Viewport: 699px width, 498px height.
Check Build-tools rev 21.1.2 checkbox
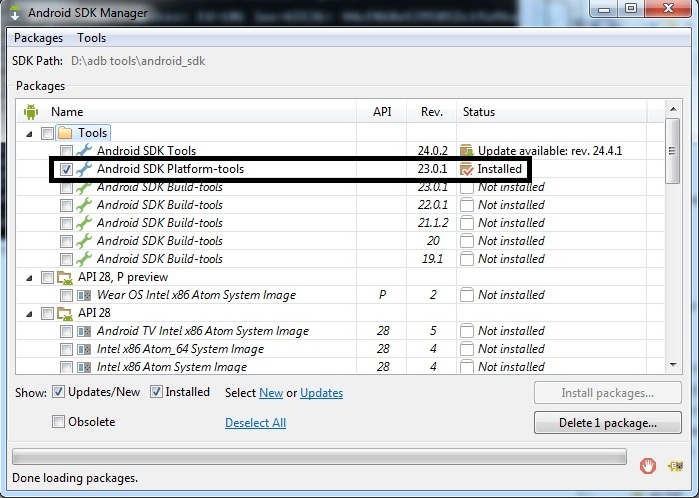(66, 223)
